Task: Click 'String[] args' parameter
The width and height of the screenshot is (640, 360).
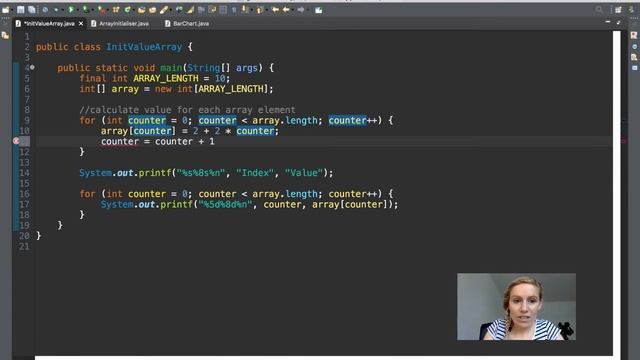Action: point(222,68)
